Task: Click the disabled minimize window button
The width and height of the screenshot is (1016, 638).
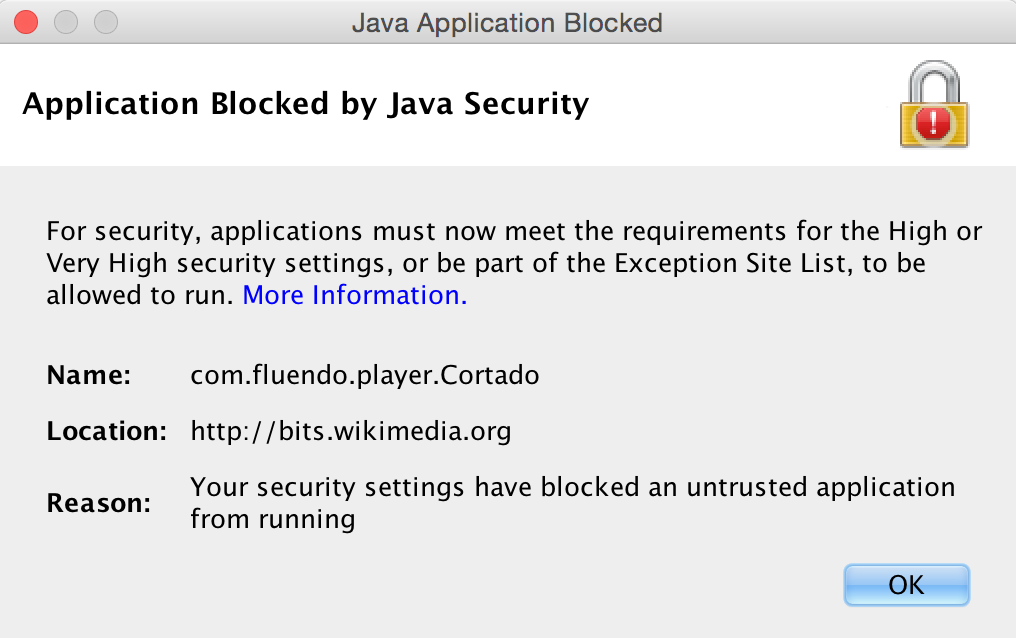Action: tap(66, 21)
